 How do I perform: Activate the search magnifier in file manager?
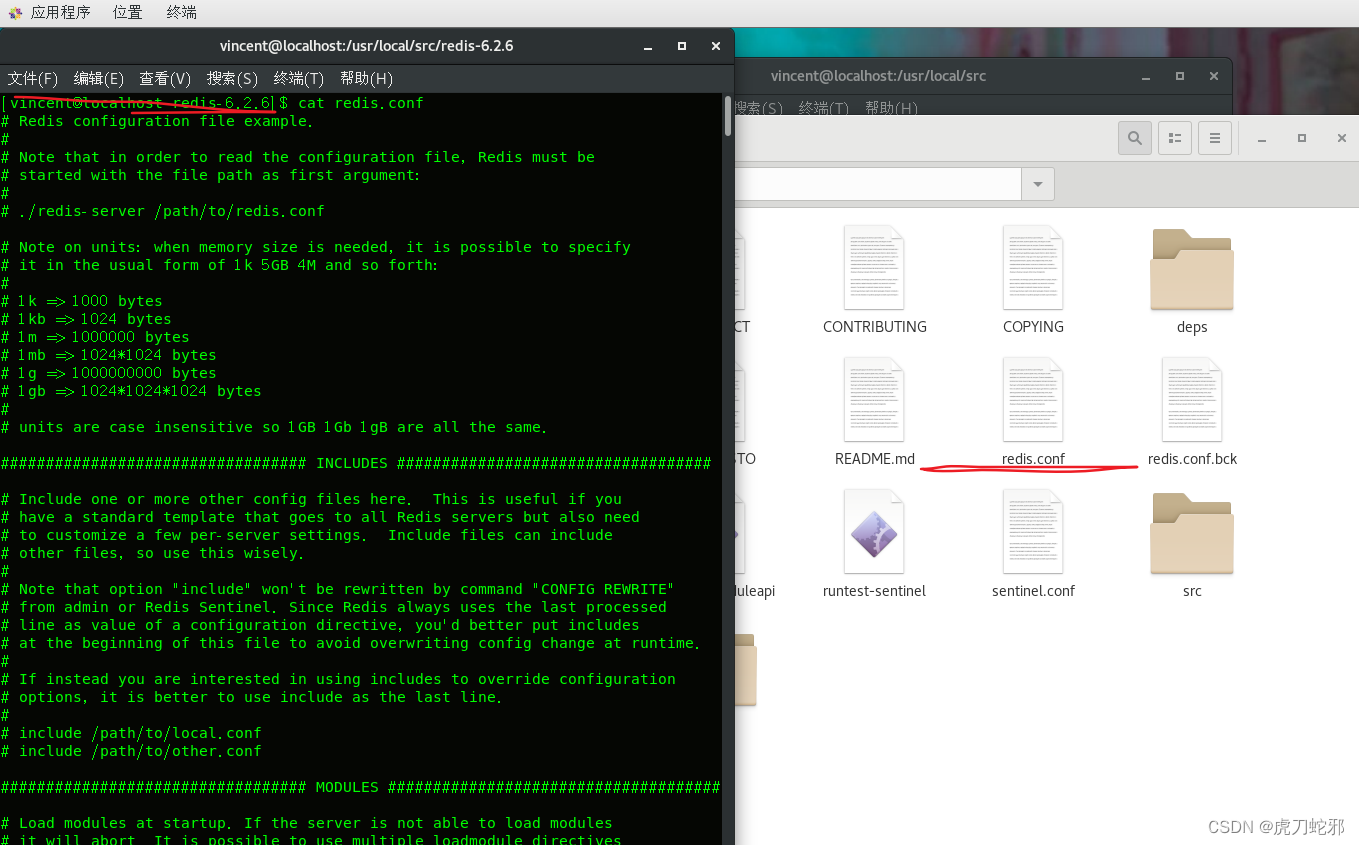tap(1134, 138)
